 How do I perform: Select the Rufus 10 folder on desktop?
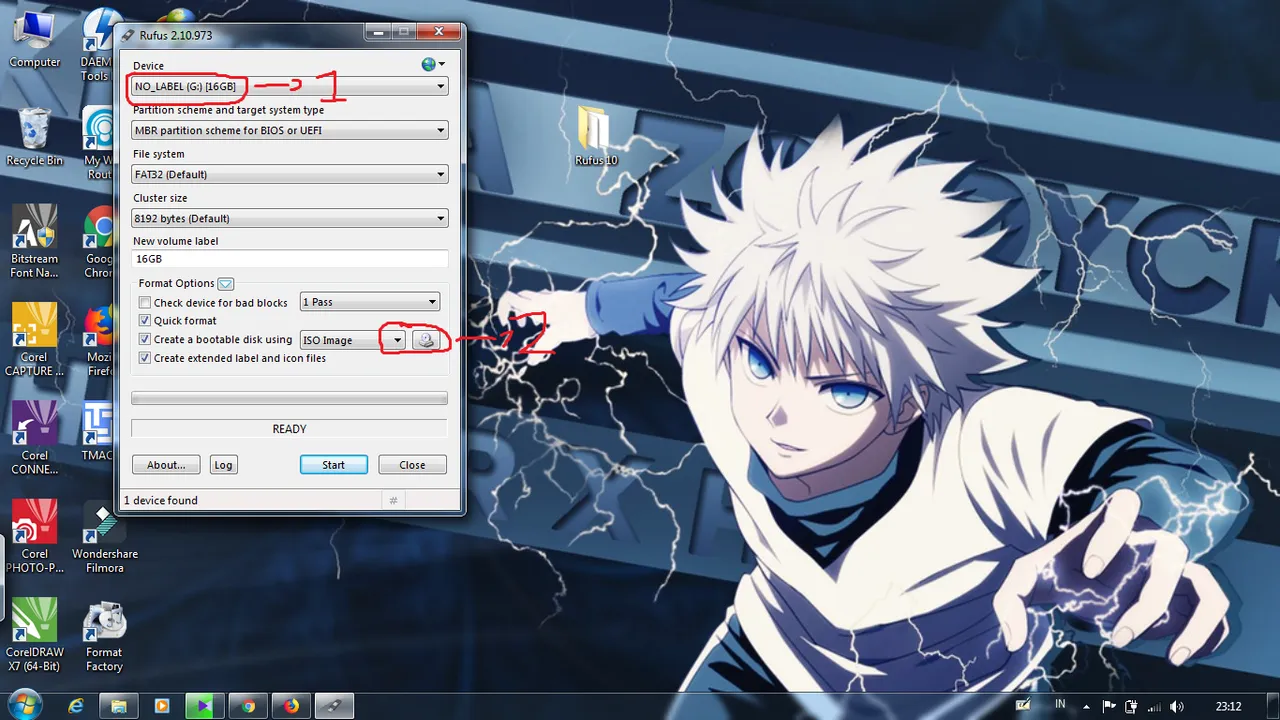(595, 136)
